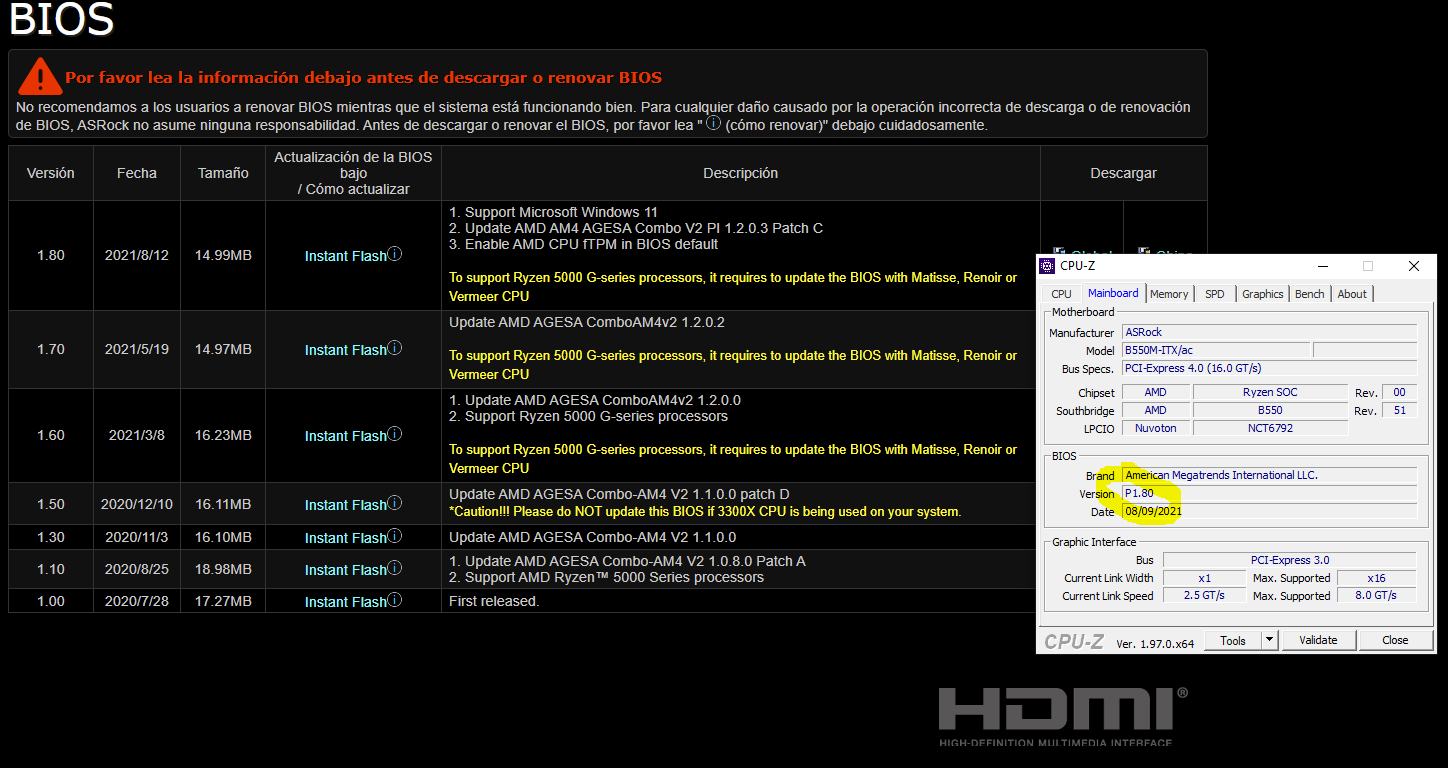The height and width of the screenshot is (768, 1448).
Task: Switch to the Graphics tab in CPU-Z
Action: pos(1262,294)
